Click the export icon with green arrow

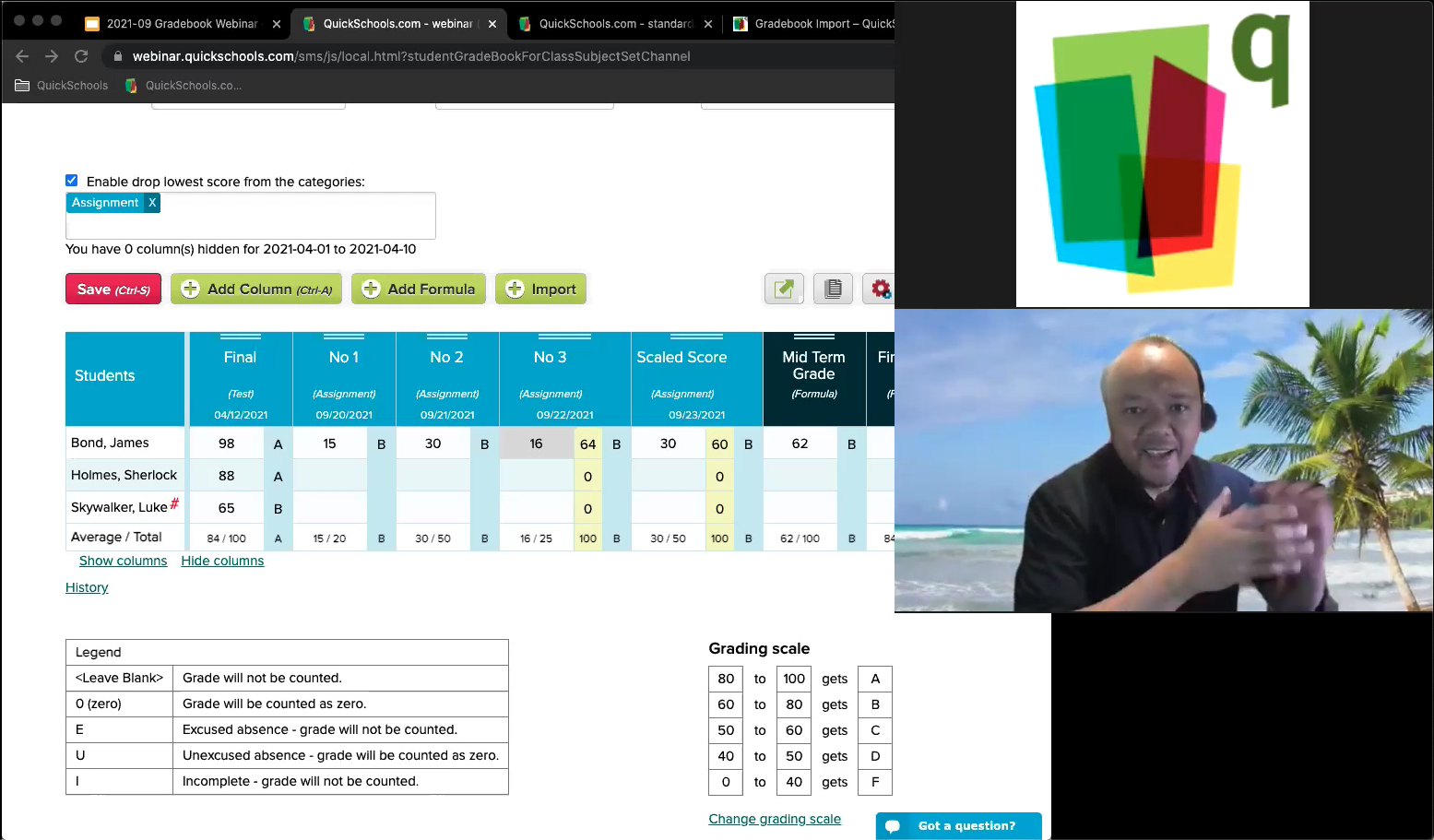(x=784, y=289)
